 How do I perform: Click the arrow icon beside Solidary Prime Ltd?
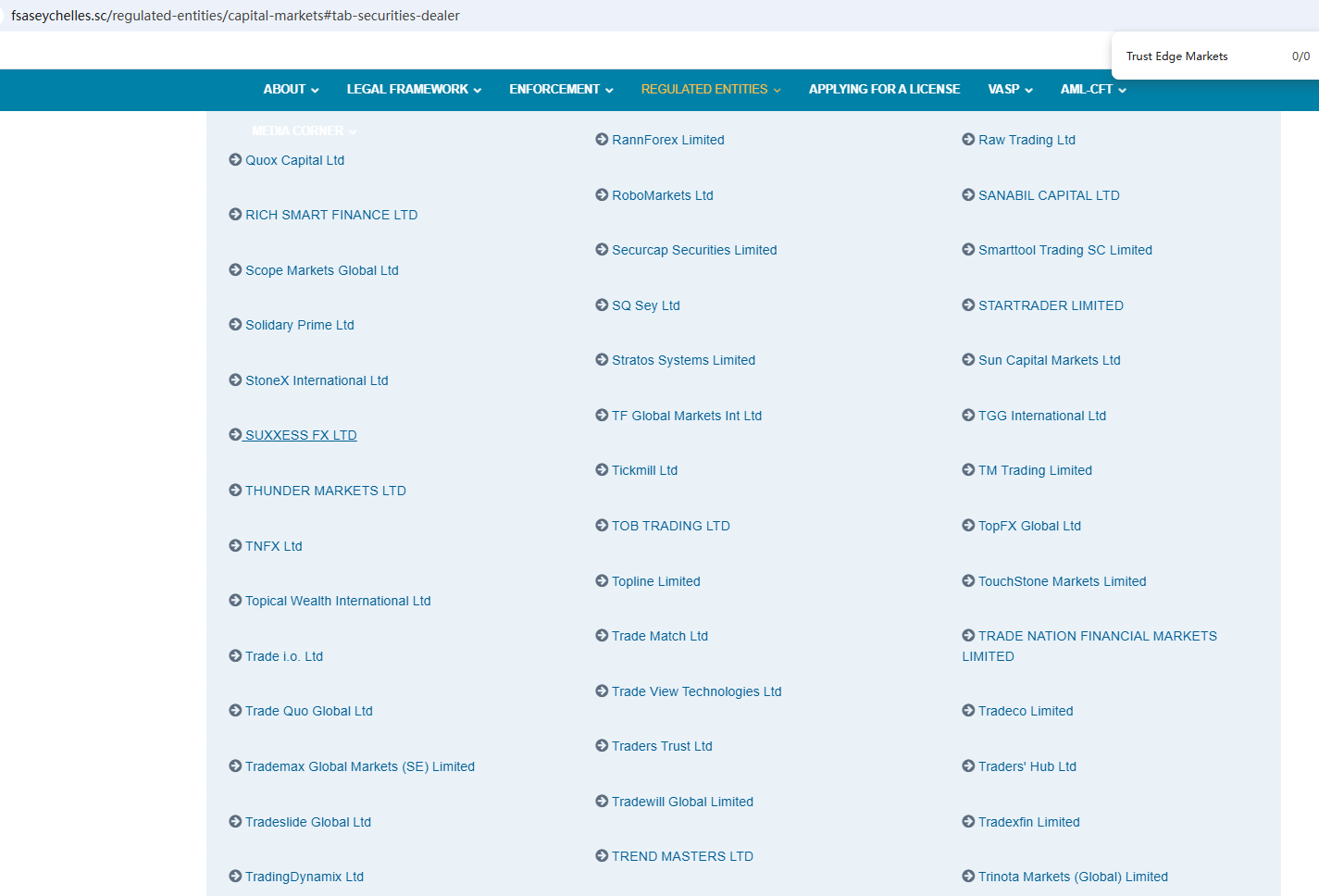click(x=235, y=325)
